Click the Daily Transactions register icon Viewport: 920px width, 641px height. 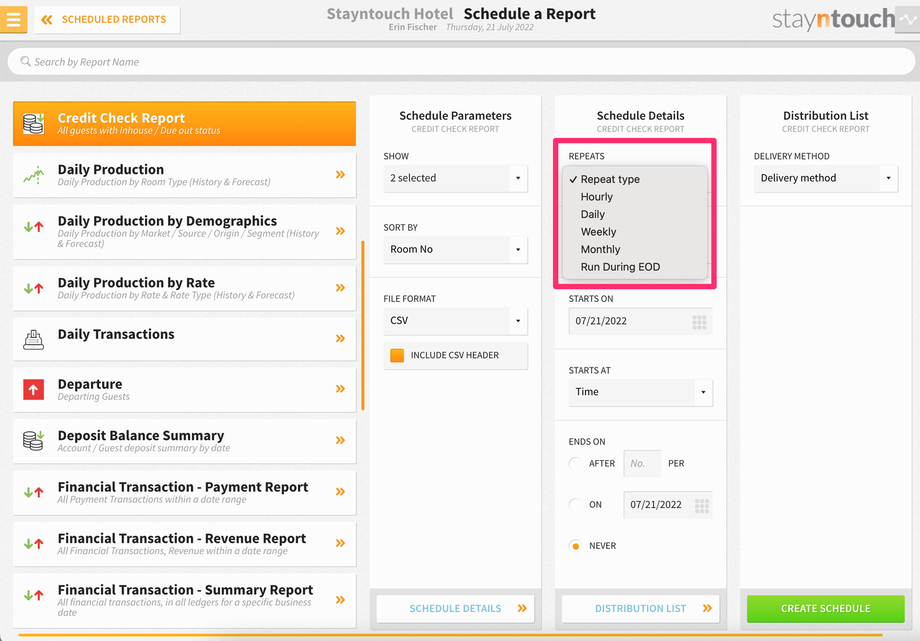[33, 339]
